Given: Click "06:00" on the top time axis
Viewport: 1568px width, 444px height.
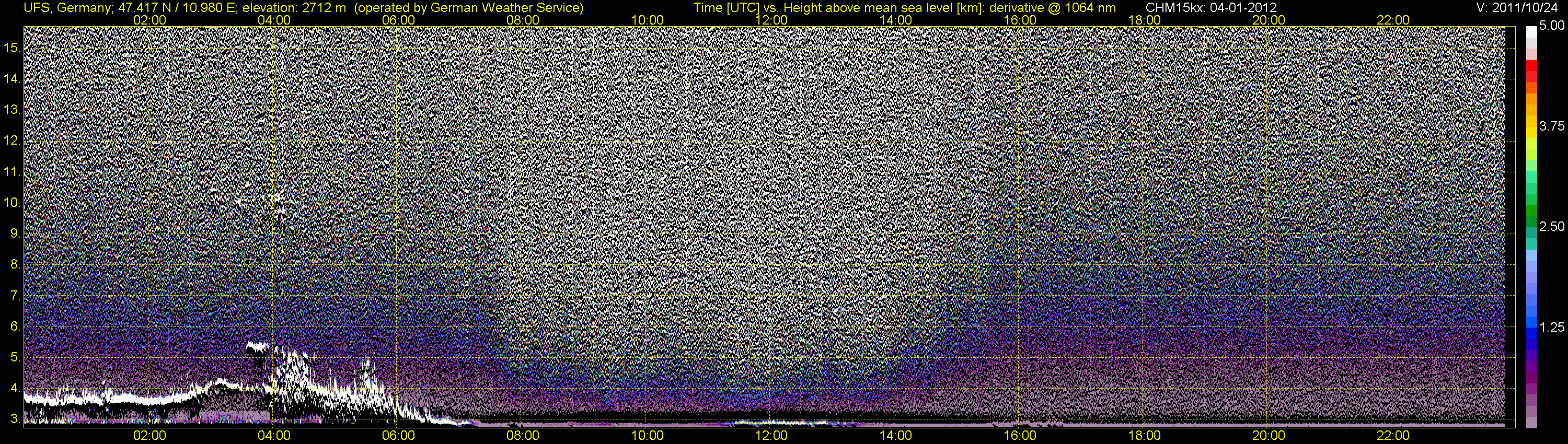Looking at the screenshot, I should (398, 20).
